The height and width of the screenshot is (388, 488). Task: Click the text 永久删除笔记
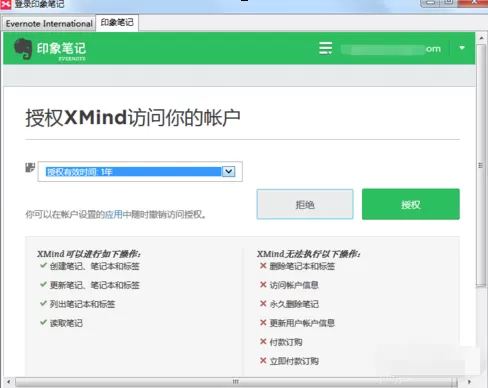[294, 304]
